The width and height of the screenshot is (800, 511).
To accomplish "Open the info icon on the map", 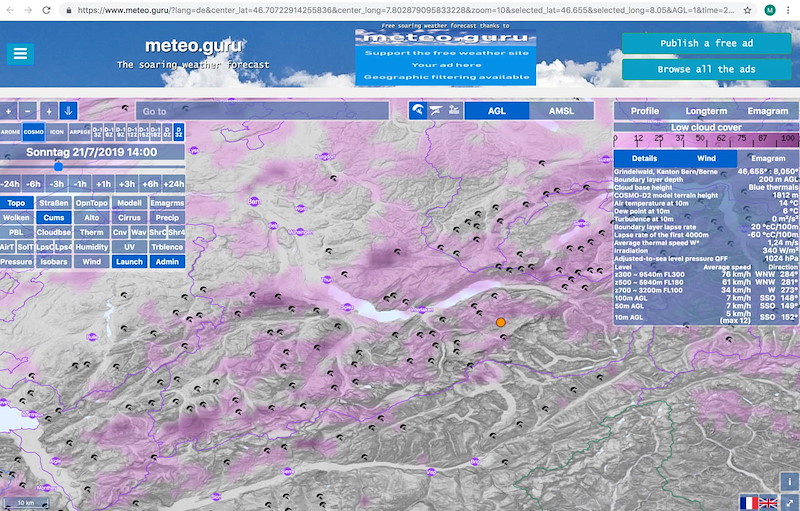I will coord(788,481).
